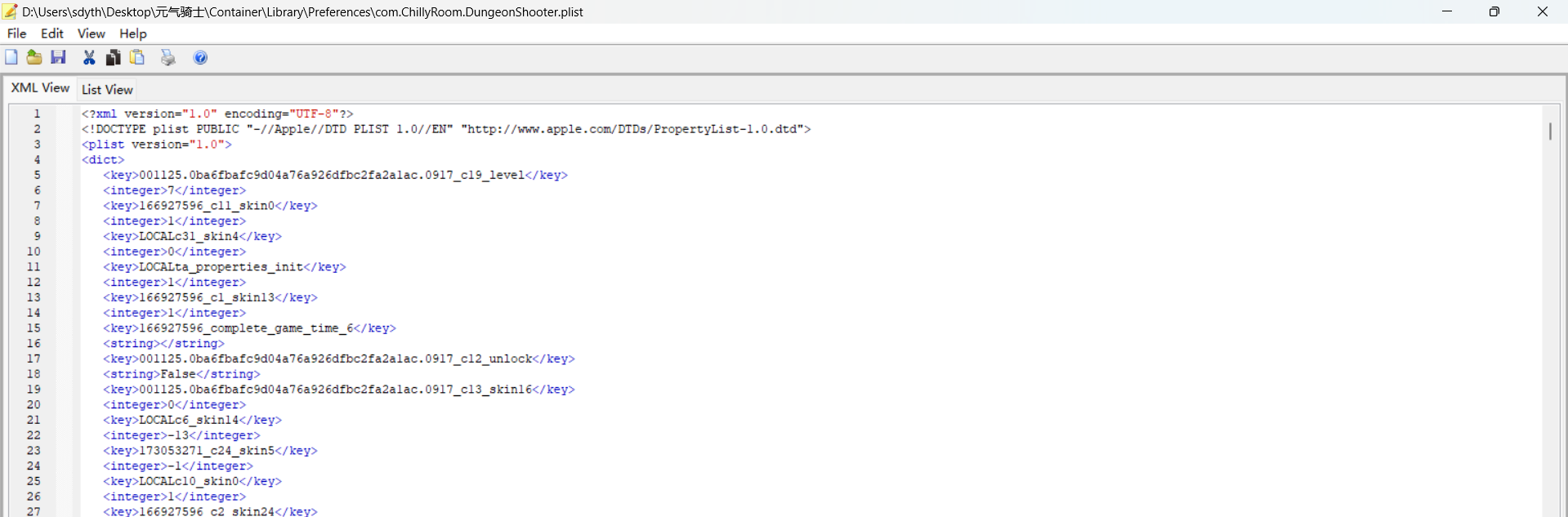Open help via the blue question mark icon
This screenshot has width=1568, height=517.
(x=200, y=57)
